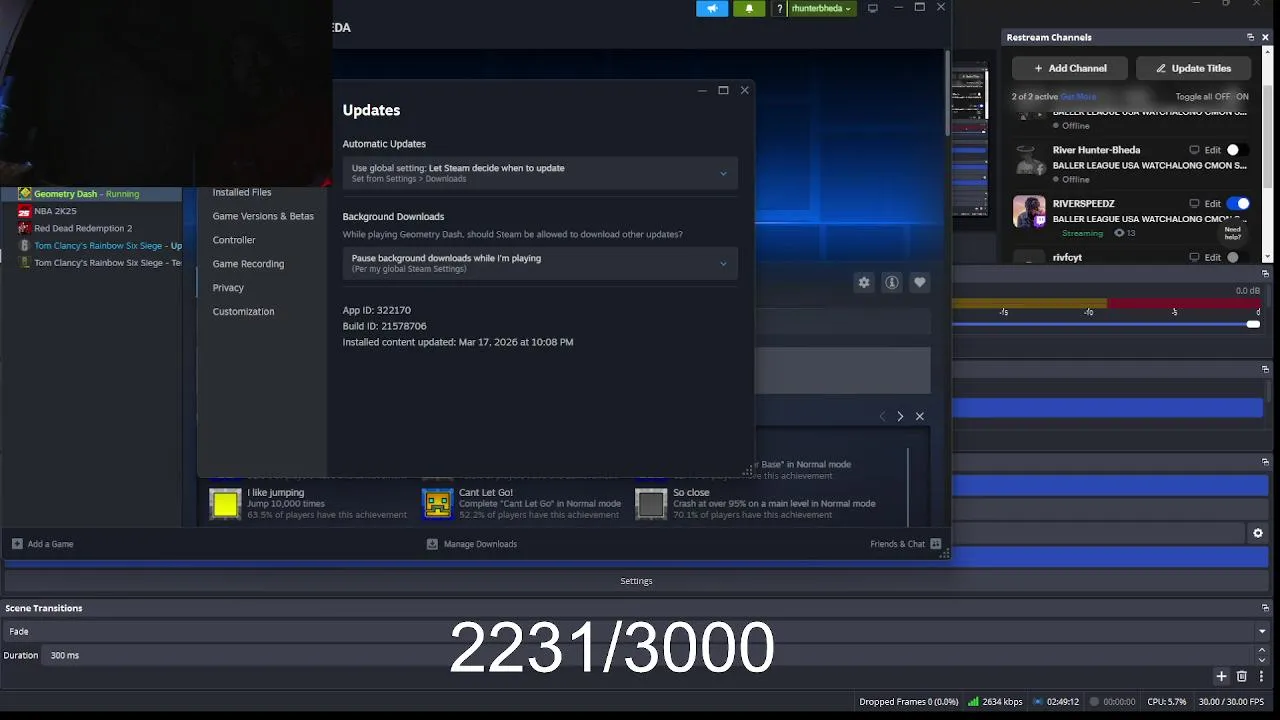
Task: Open Controller properties tab
Action: (x=234, y=240)
